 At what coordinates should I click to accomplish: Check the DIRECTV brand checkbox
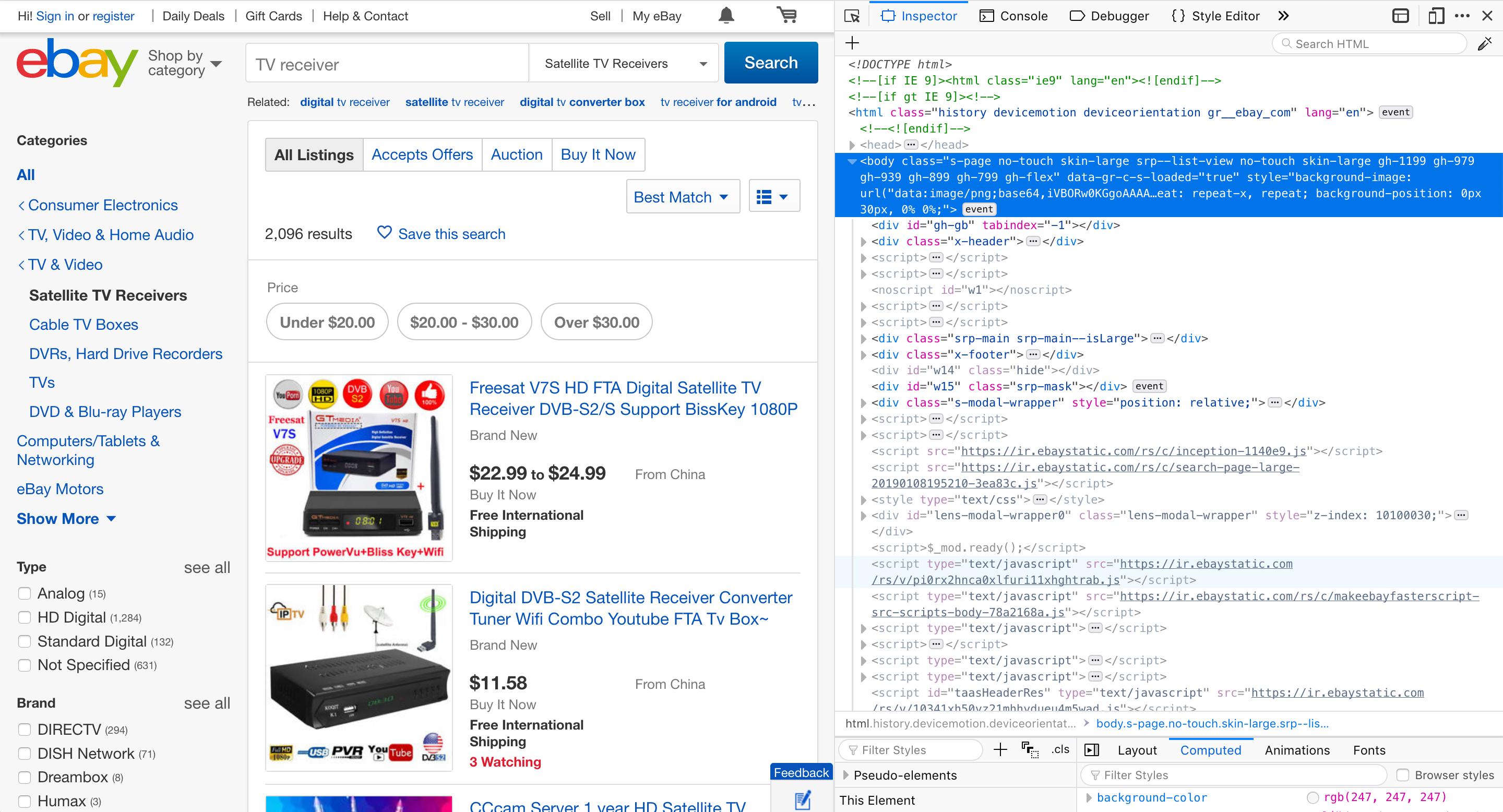pyautogui.click(x=25, y=729)
